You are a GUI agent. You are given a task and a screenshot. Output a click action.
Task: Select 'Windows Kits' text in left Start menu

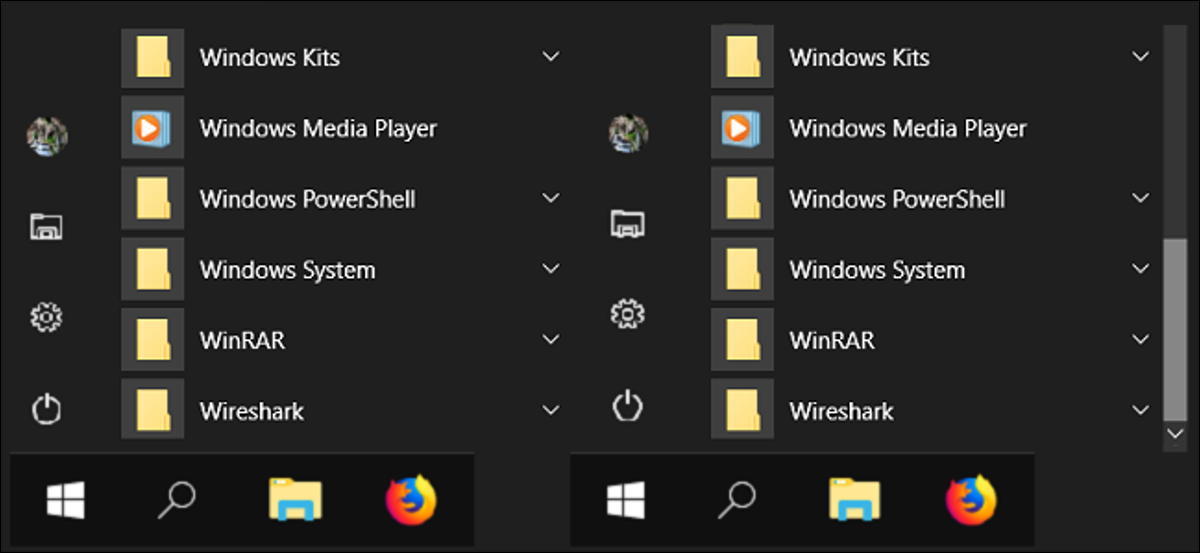[270, 57]
